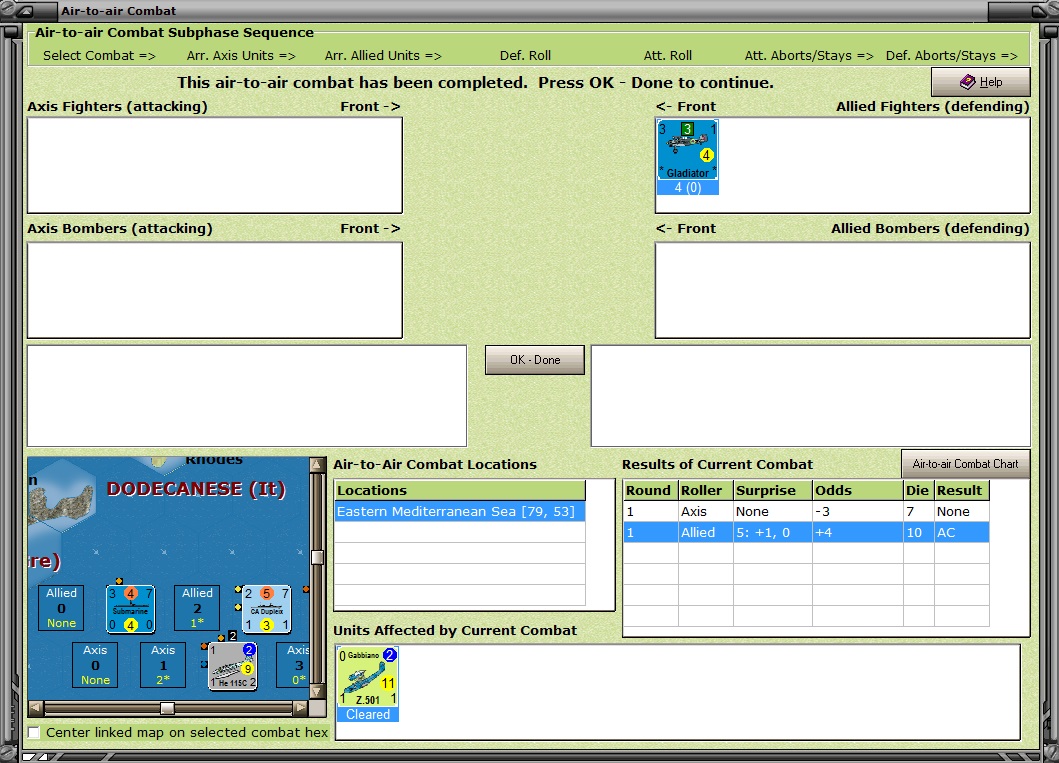Image resolution: width=1059 pixels, height=763 pixels.
Task: Click the He 115C aircraft counter on map
Action: point(232,666)
